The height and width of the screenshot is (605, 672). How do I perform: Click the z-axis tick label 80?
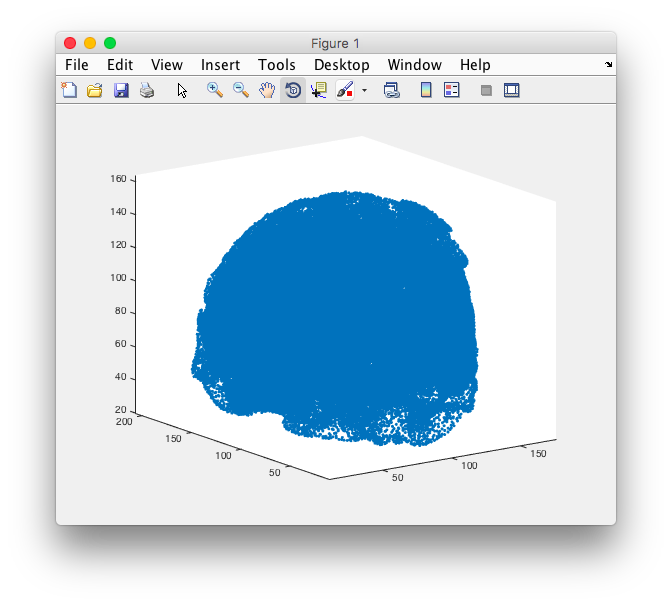(120, 311)
